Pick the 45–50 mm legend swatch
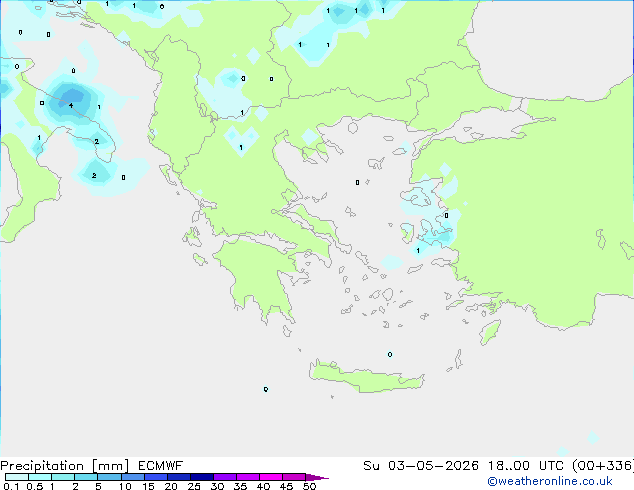Screen dimensions: 634x490 pyautogui.click(x=294, y=477)
